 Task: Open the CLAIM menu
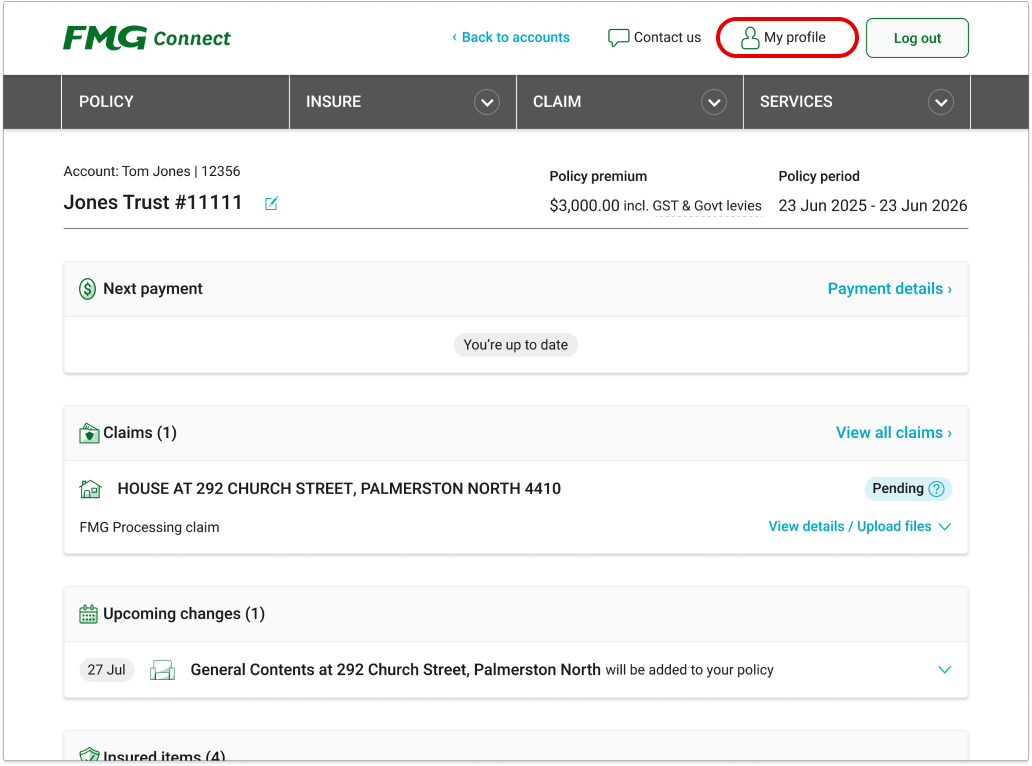[x=630, y=102]
